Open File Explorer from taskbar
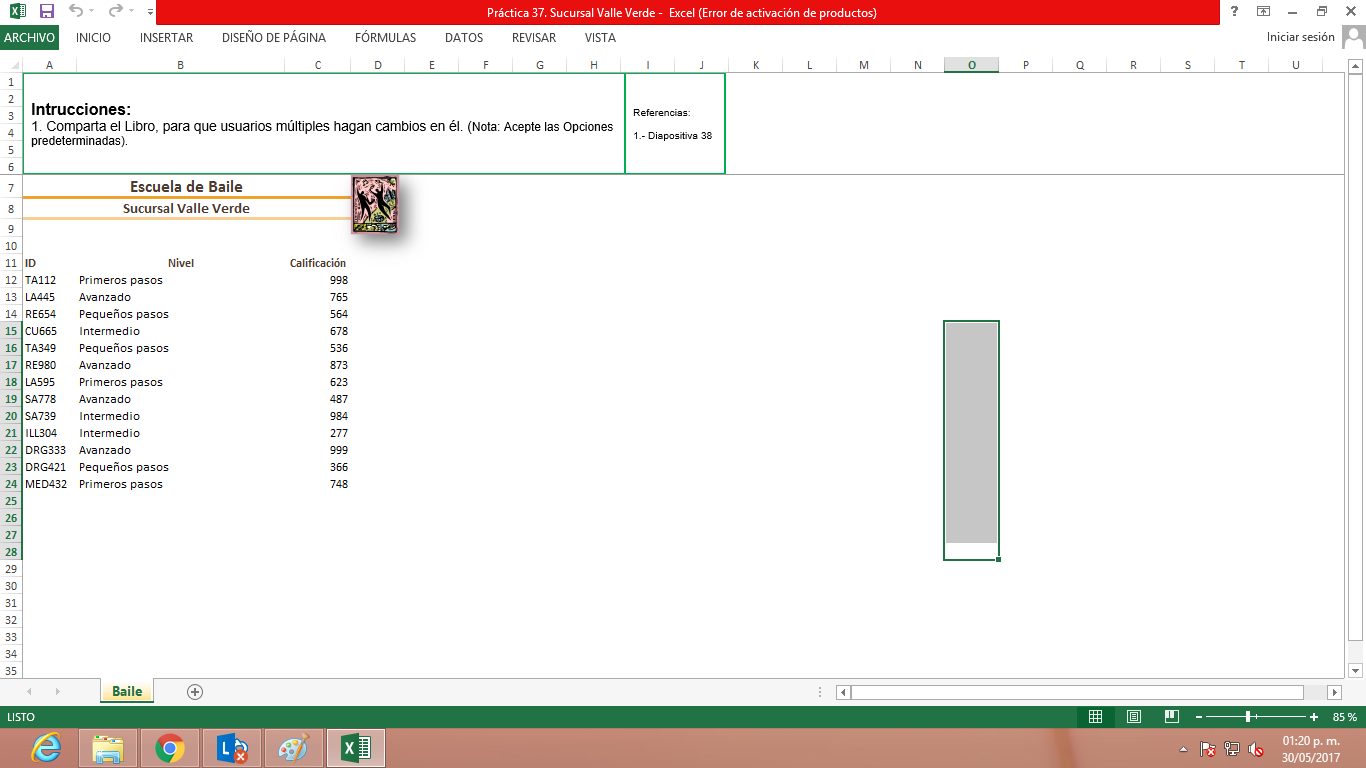1366x768 pixels. (x=108, y=748)
